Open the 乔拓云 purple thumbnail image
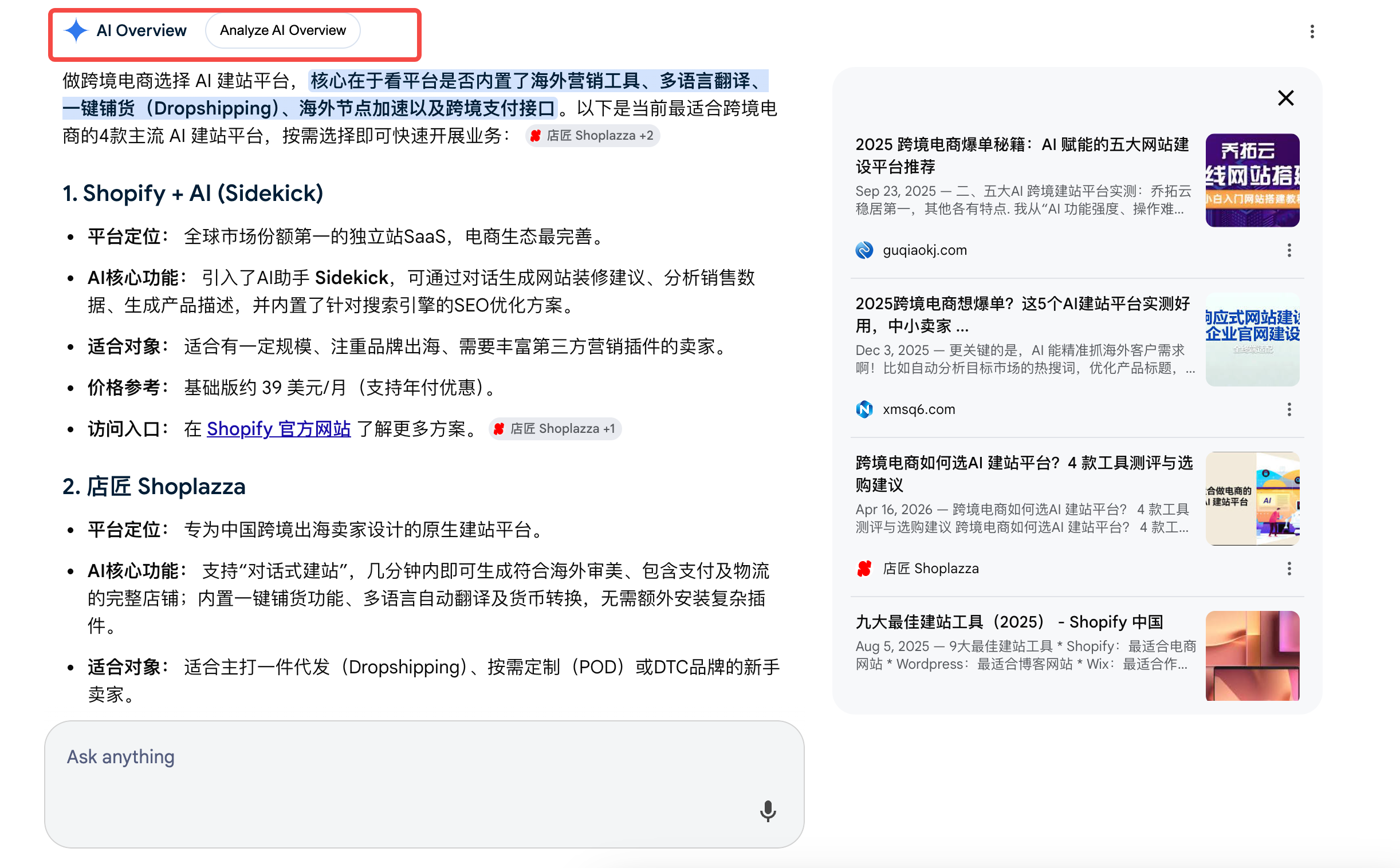Screen dimensions: 1400x868 (1252, 180)
